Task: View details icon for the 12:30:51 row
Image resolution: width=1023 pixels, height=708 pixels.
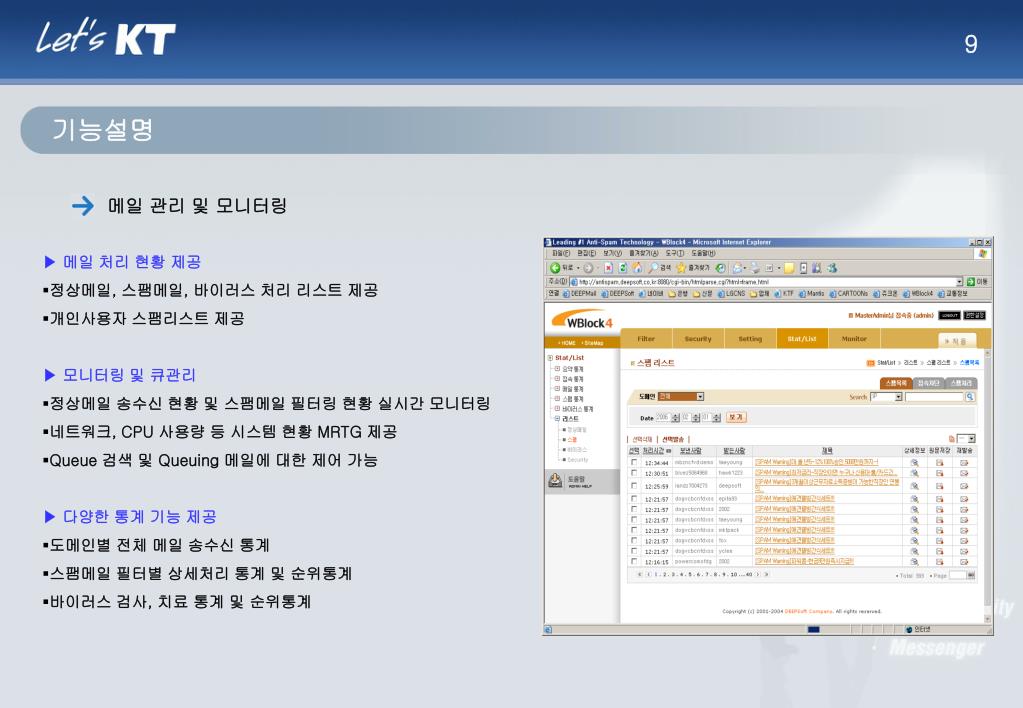Action: point(915,473)
